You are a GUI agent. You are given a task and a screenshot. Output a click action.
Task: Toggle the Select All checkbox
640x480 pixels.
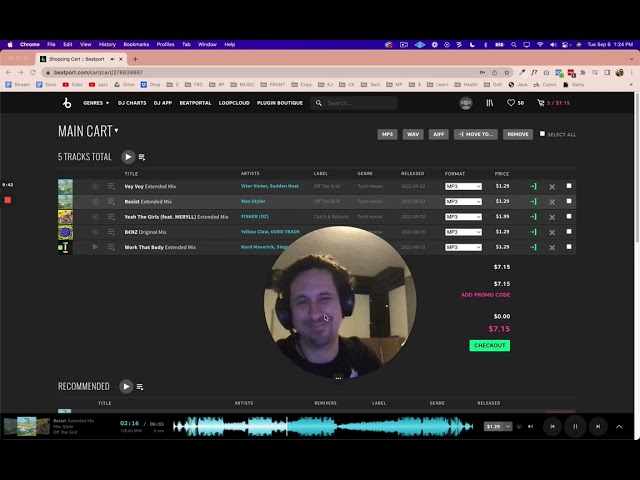(x=542, y=133)
